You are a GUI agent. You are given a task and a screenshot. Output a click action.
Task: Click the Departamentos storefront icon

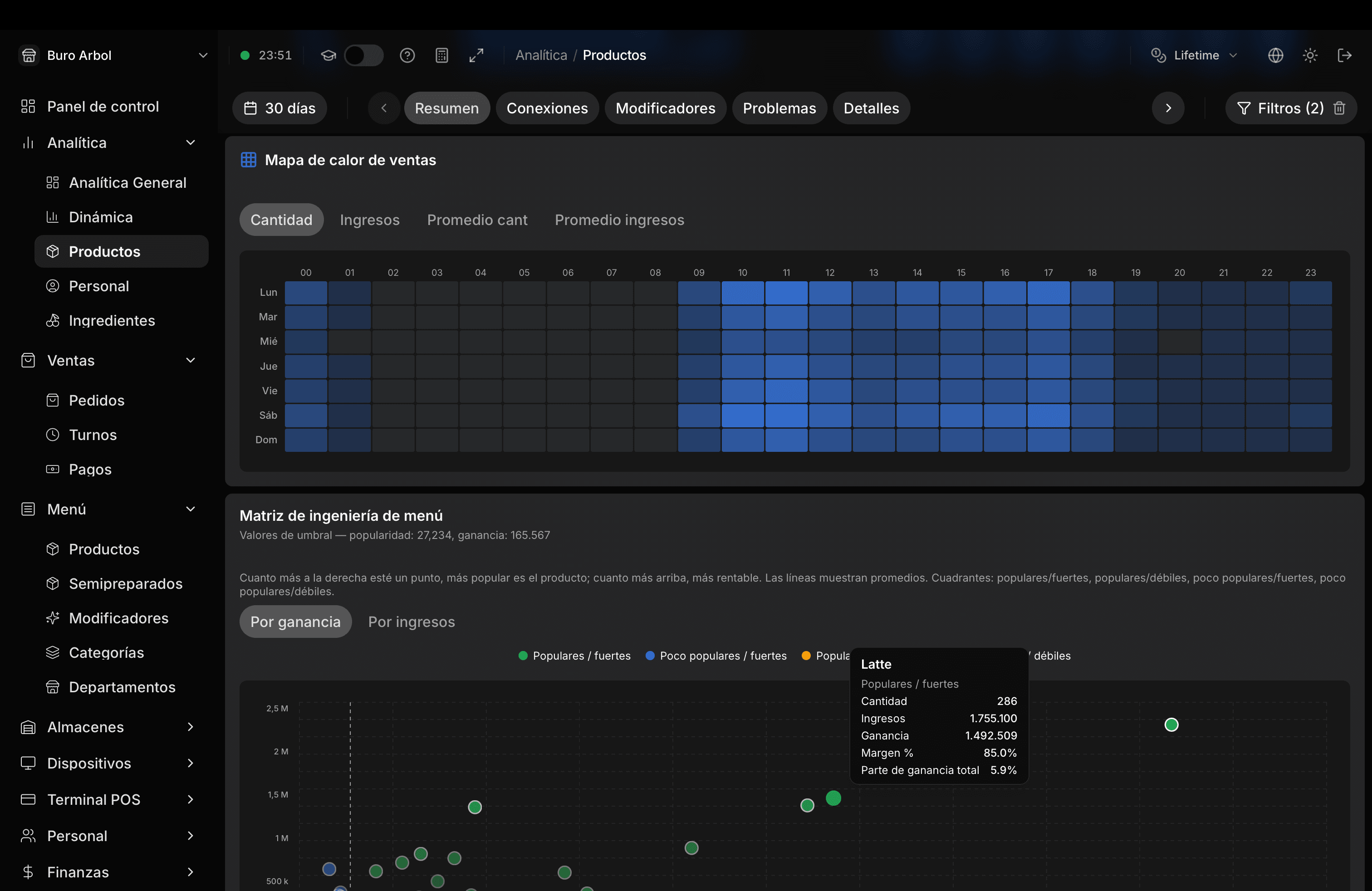pos(53,688)
